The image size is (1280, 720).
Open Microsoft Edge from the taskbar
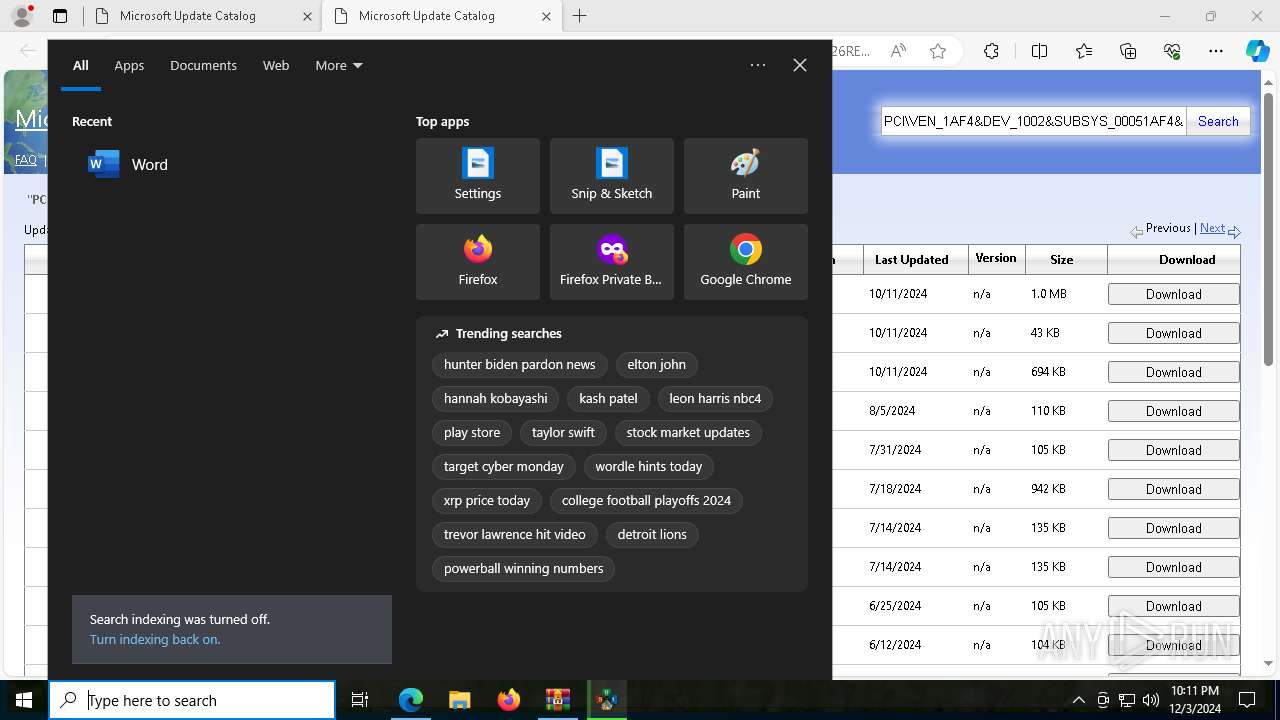point(411,700)
